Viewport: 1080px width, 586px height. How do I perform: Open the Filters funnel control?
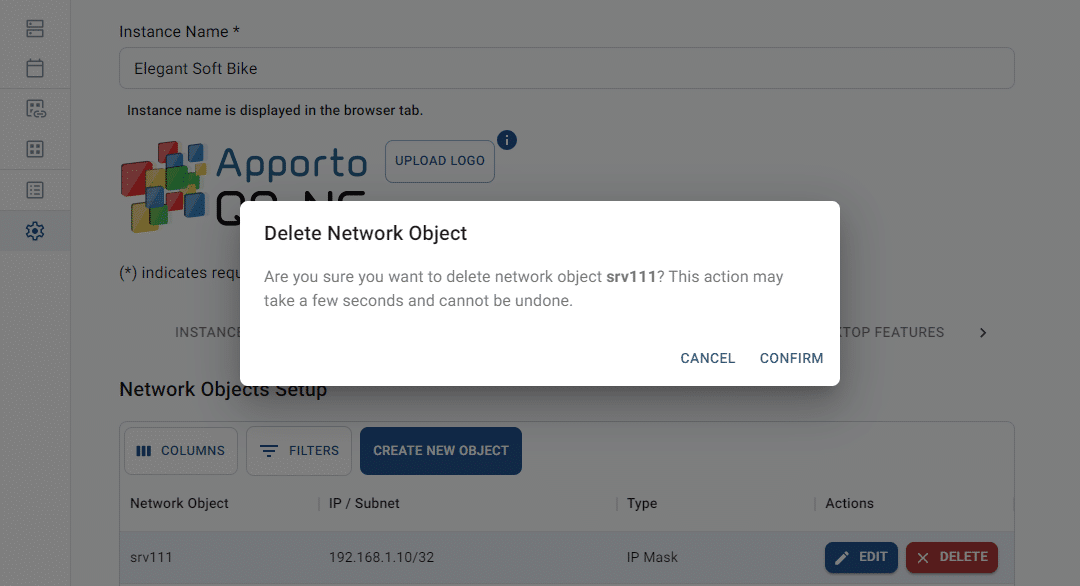click(x=298, y=451)
